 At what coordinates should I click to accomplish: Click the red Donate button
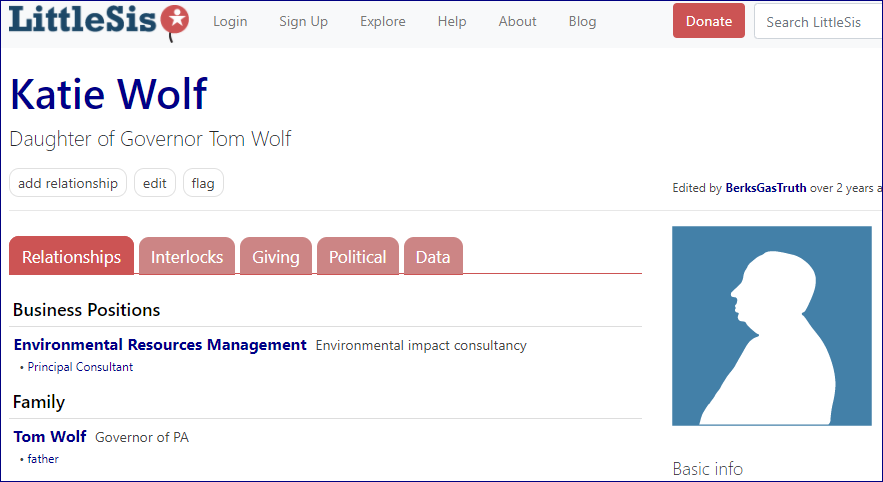point(708,21)
